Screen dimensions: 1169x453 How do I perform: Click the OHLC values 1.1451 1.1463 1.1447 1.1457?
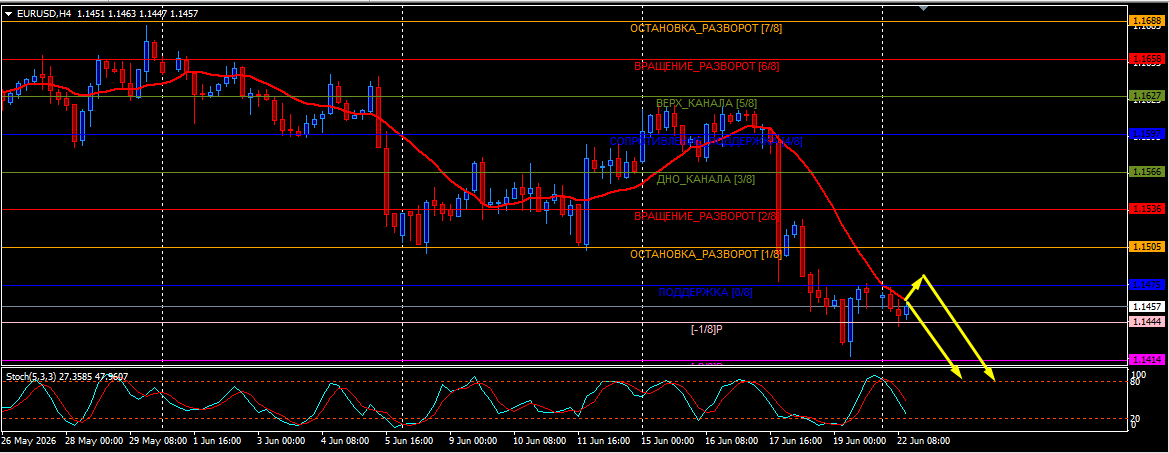[137, 13]
